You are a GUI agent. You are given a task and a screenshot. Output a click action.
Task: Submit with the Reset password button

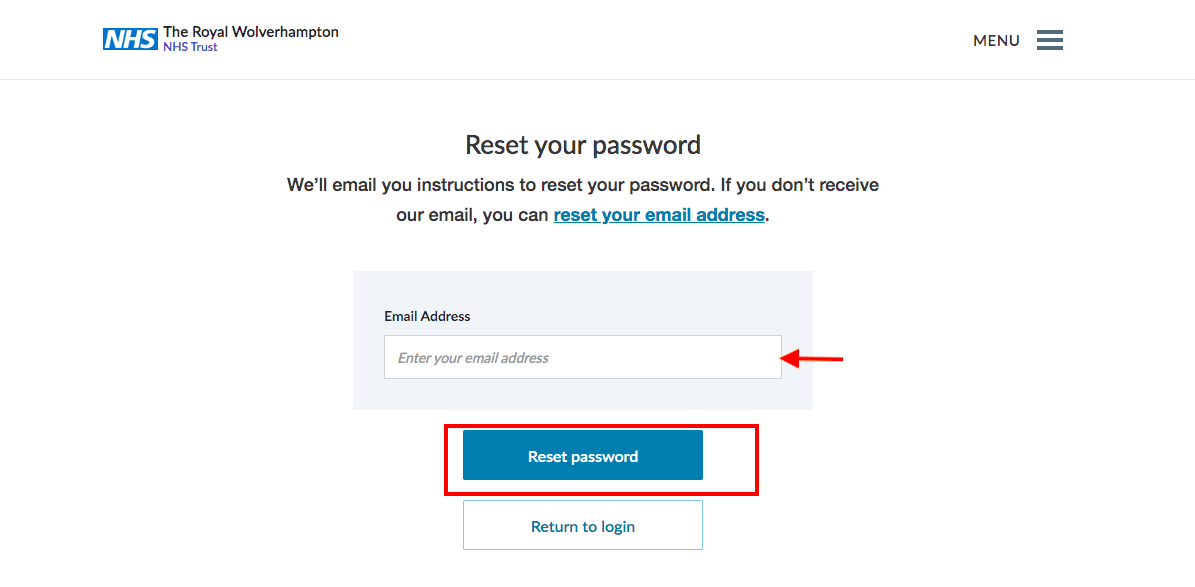click(x=583, y=455)
